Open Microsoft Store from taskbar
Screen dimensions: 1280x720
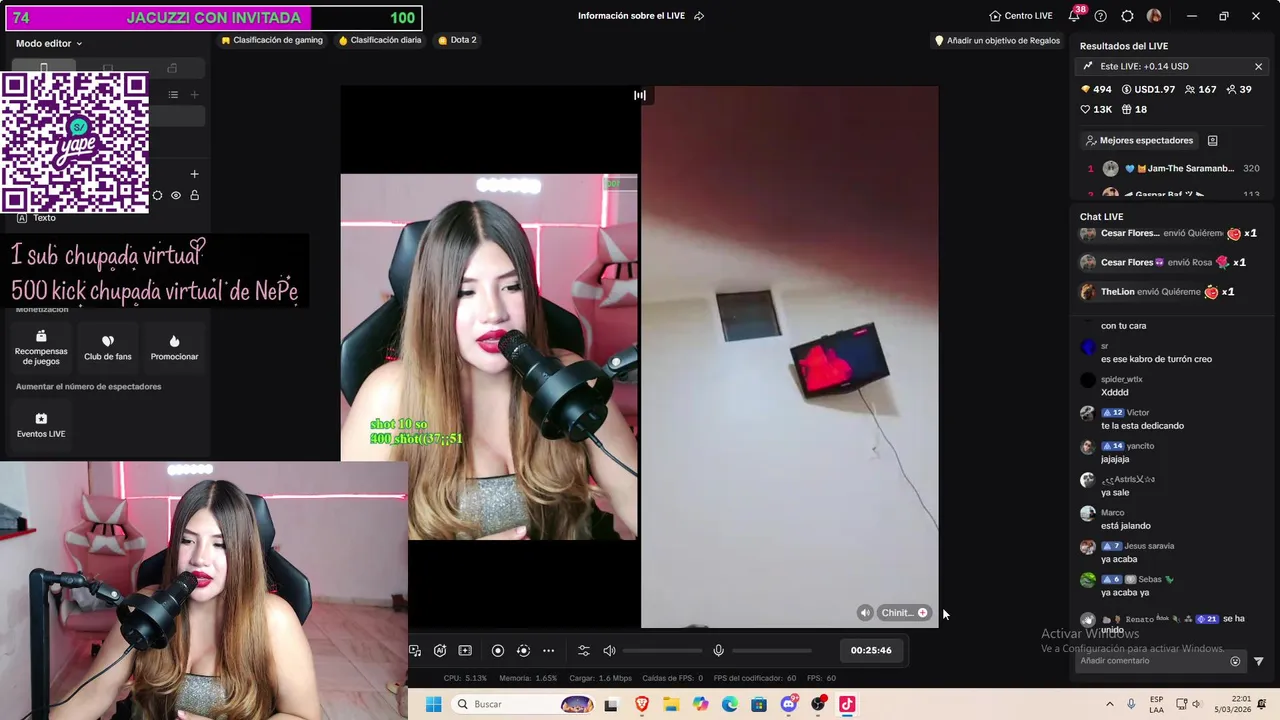click(x=759, y=704)
